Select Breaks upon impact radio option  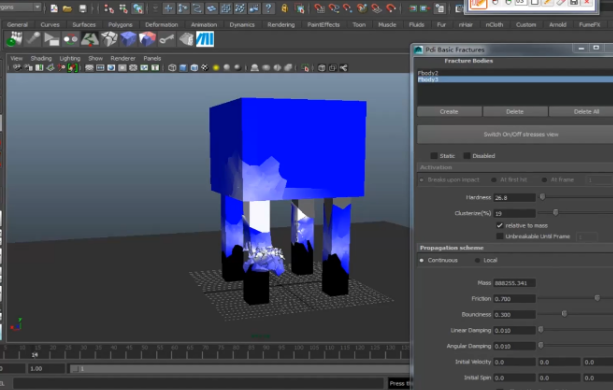(x=421, y=180)
